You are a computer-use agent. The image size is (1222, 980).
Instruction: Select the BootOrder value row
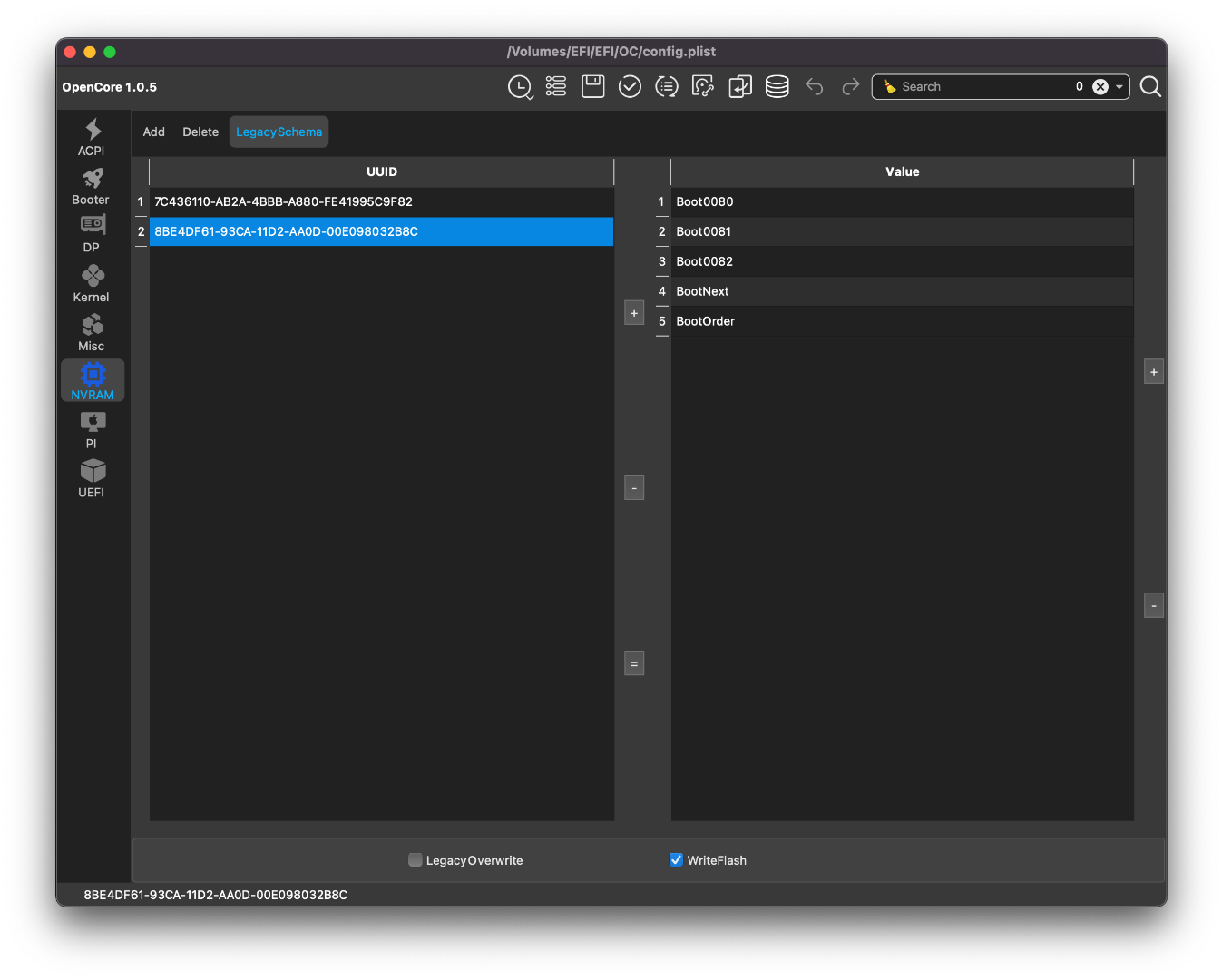click(x=705, y=321)
